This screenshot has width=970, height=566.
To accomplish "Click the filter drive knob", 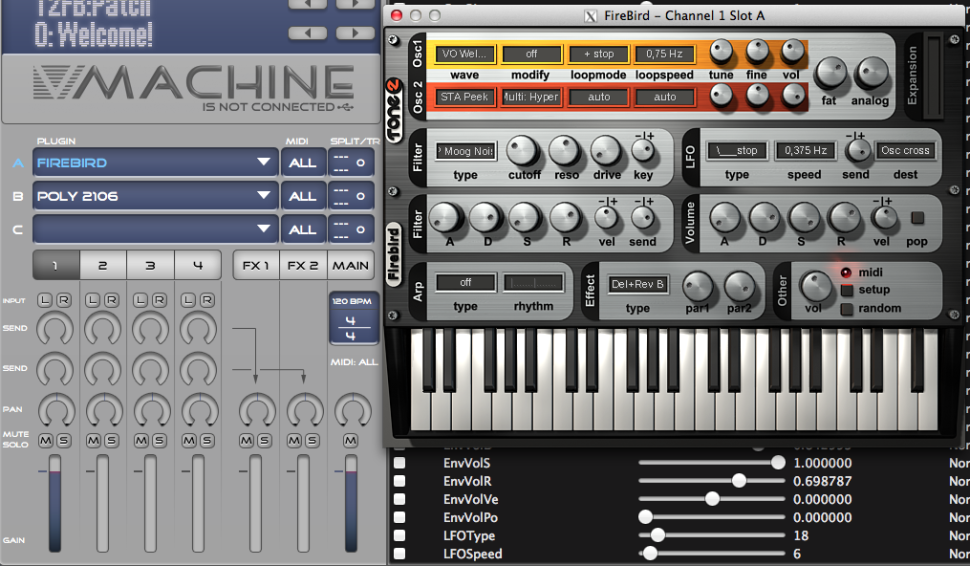I will (x=606, y=151).
